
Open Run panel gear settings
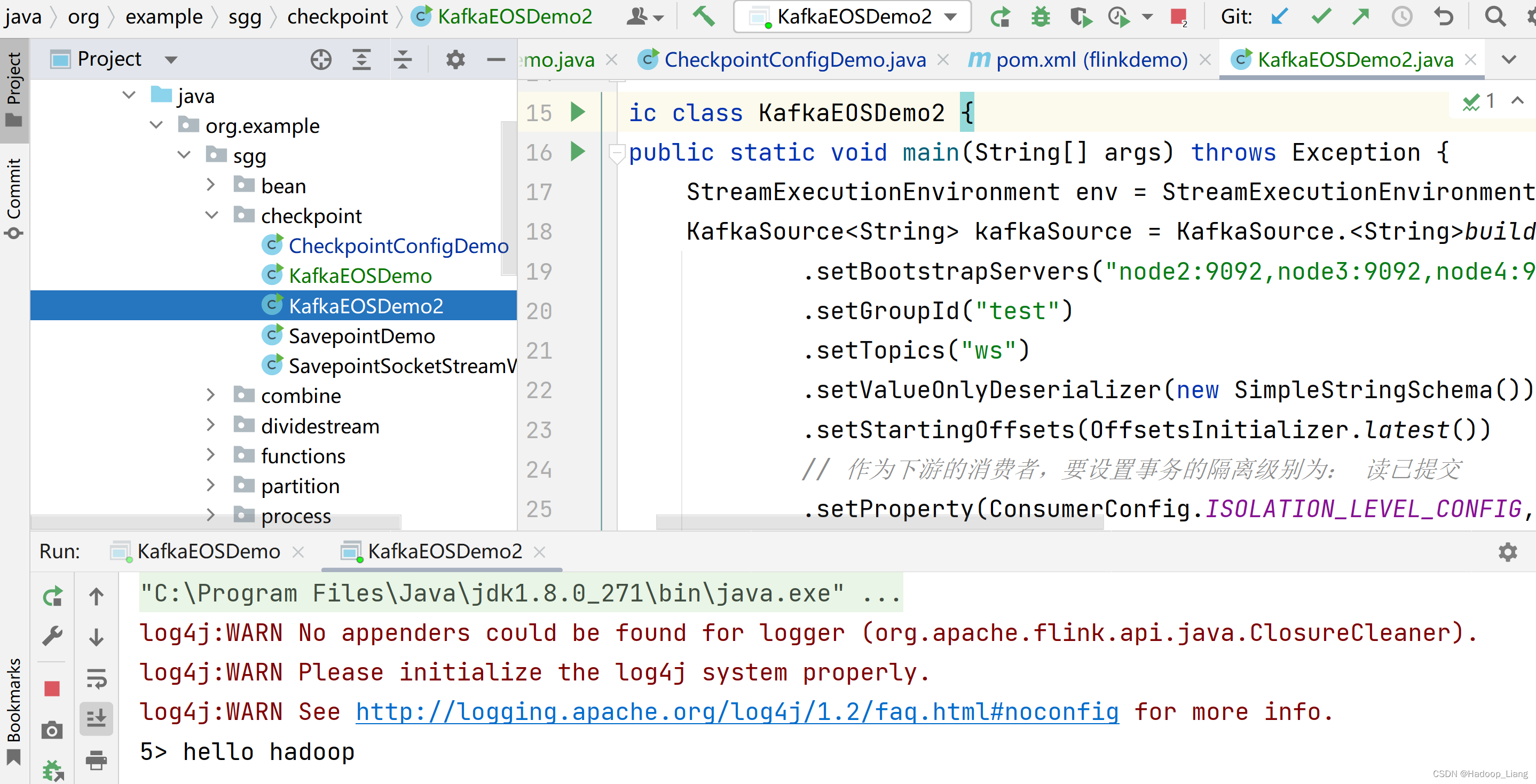[x=1507, y=552]
